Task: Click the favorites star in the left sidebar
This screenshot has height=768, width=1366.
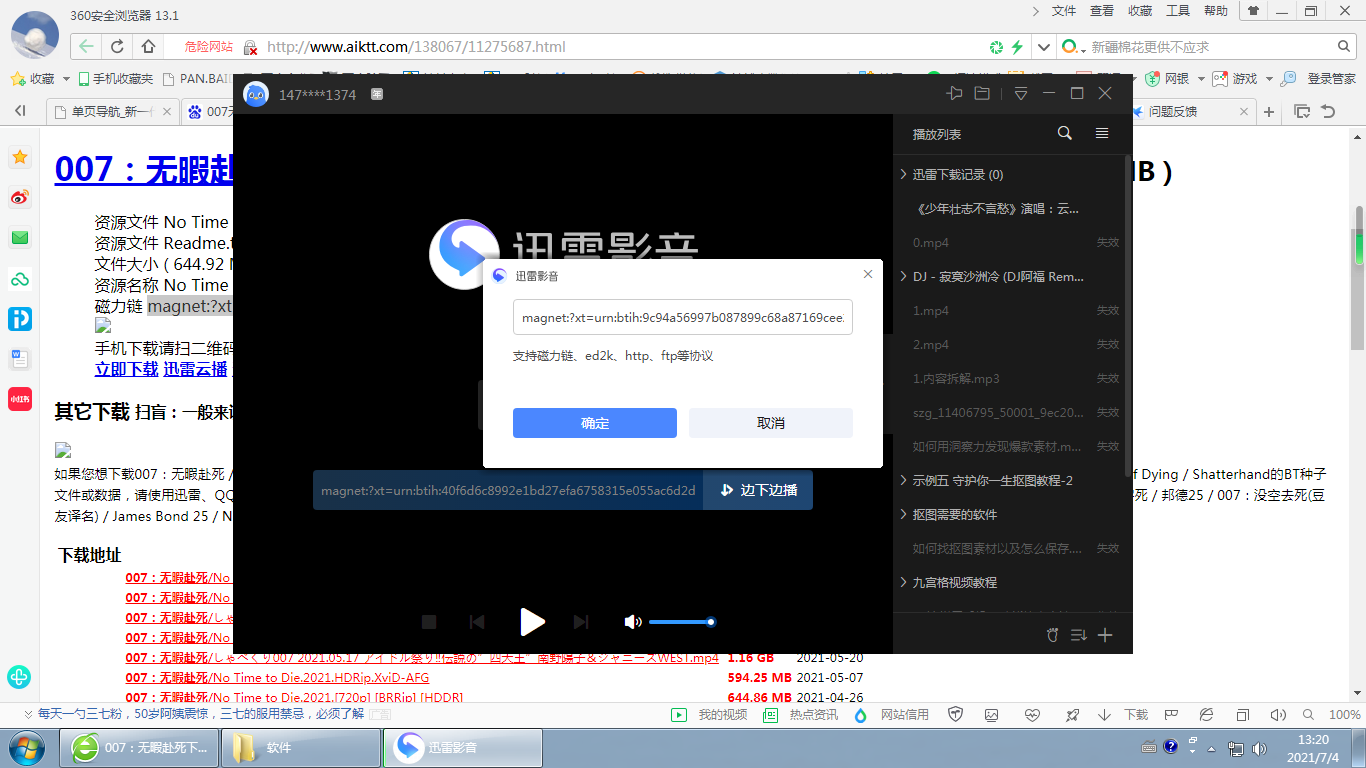Action: point(19,157)
